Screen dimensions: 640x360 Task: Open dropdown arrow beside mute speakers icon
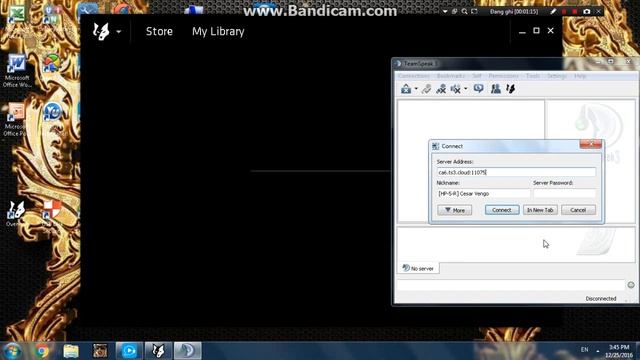(x=465, y=89)
